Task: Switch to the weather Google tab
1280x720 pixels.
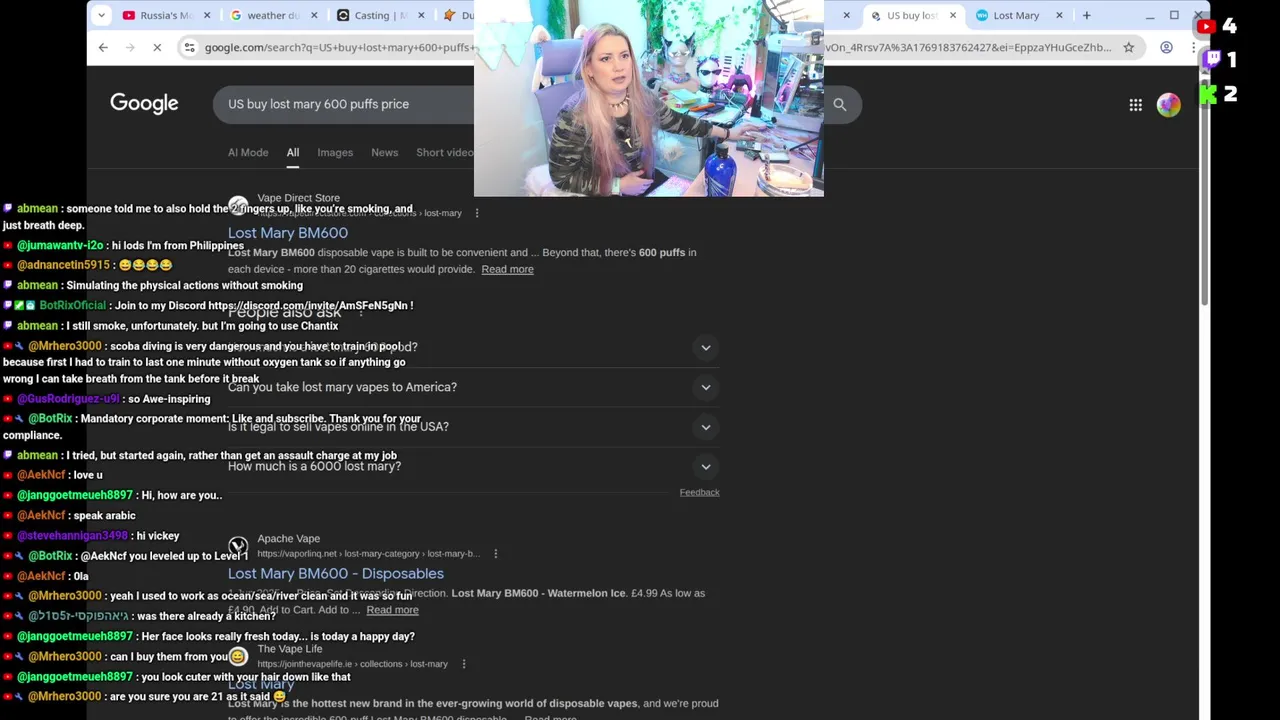Action: (x=273, y=15)
